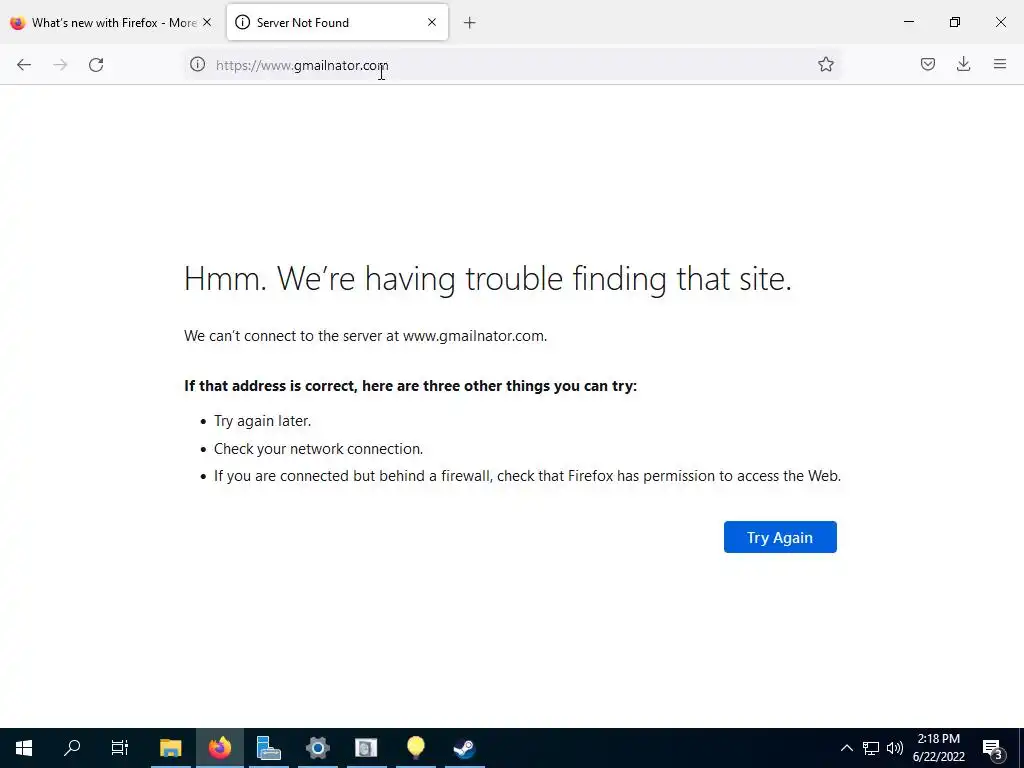Open the disk image app in taskbar
Screen dimensions: 1024x768
(x=366, y=748)
